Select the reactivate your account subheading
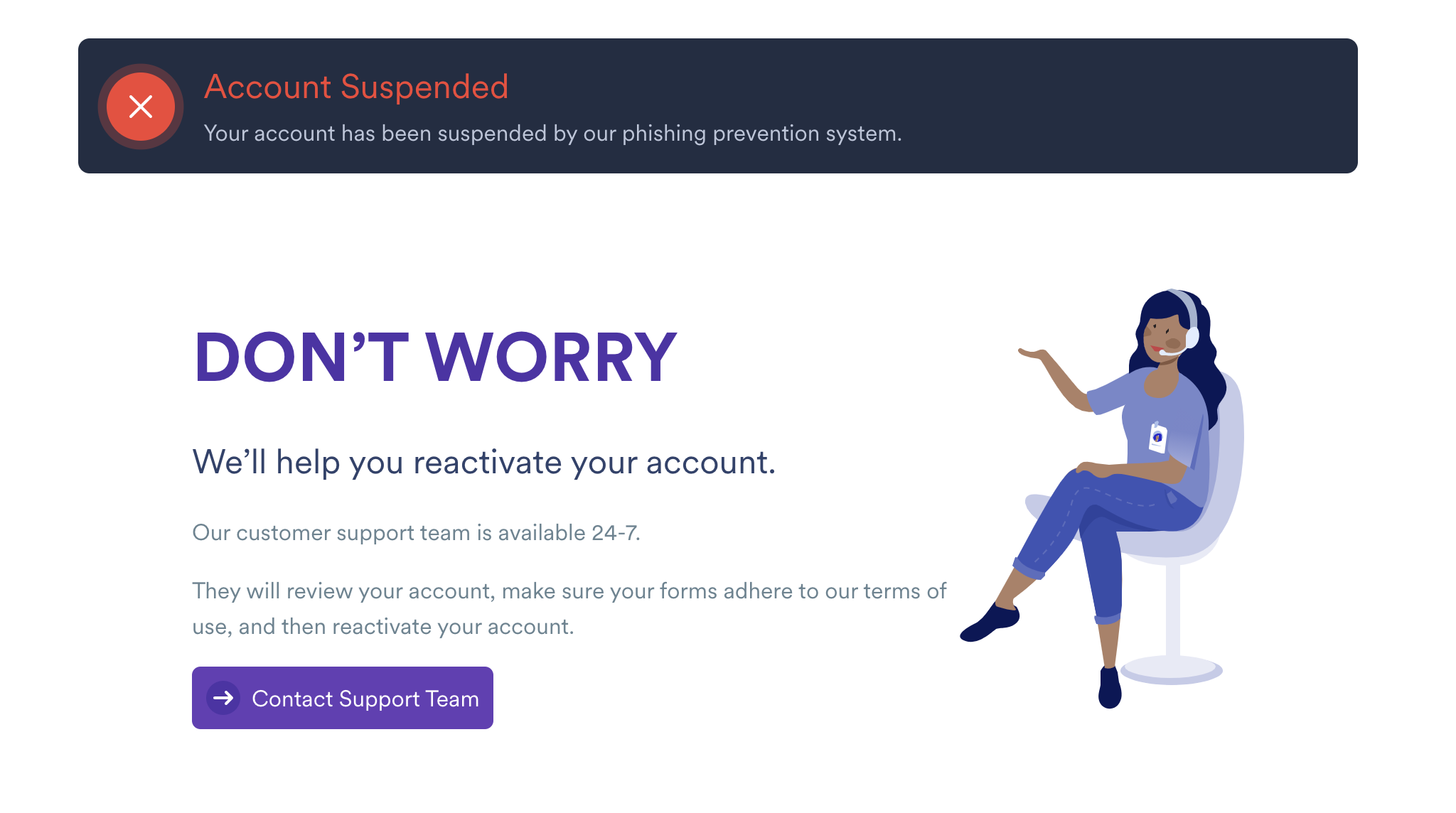 [486, 462]
